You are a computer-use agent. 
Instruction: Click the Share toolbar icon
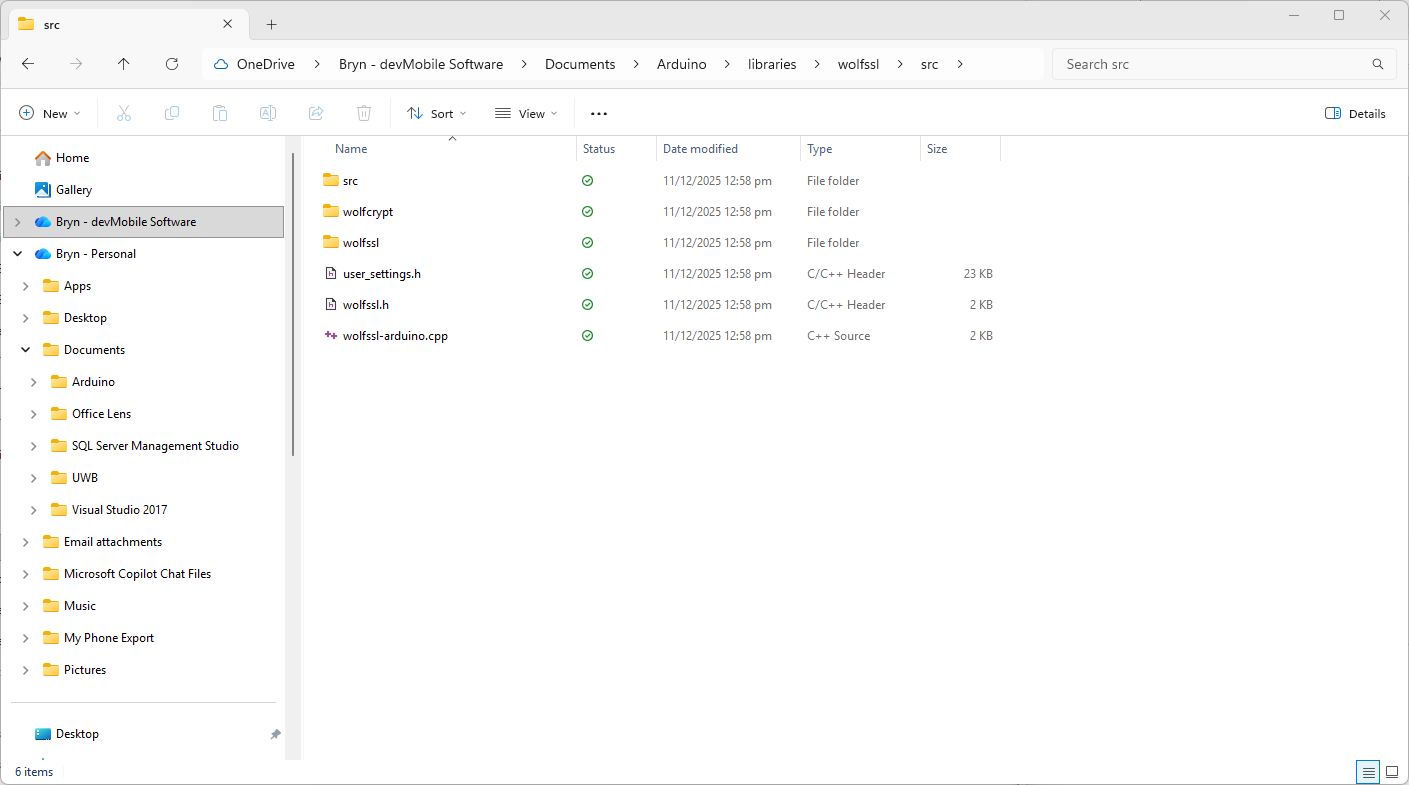(316, 114)
